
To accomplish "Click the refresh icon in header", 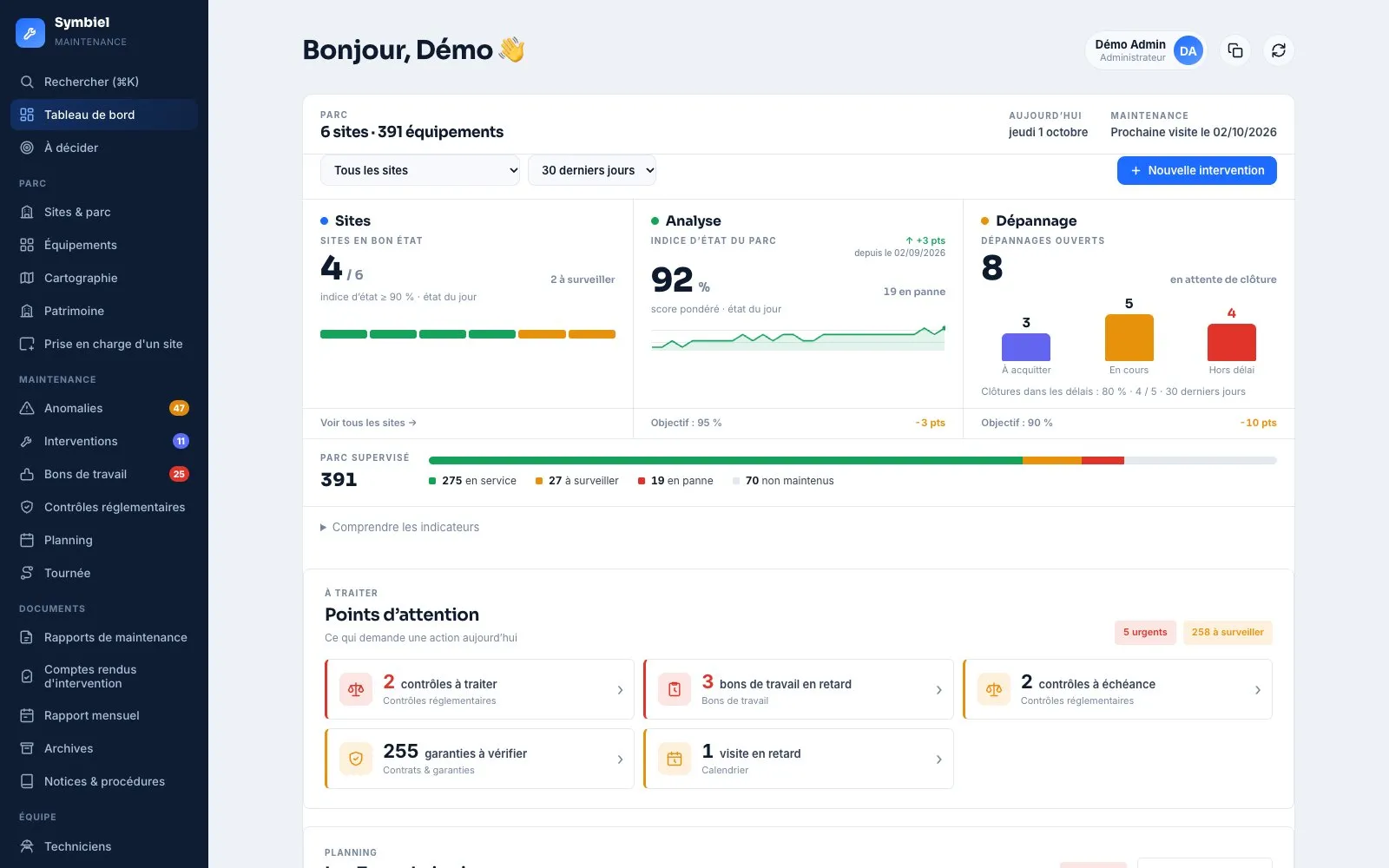I will [1279, 50].
